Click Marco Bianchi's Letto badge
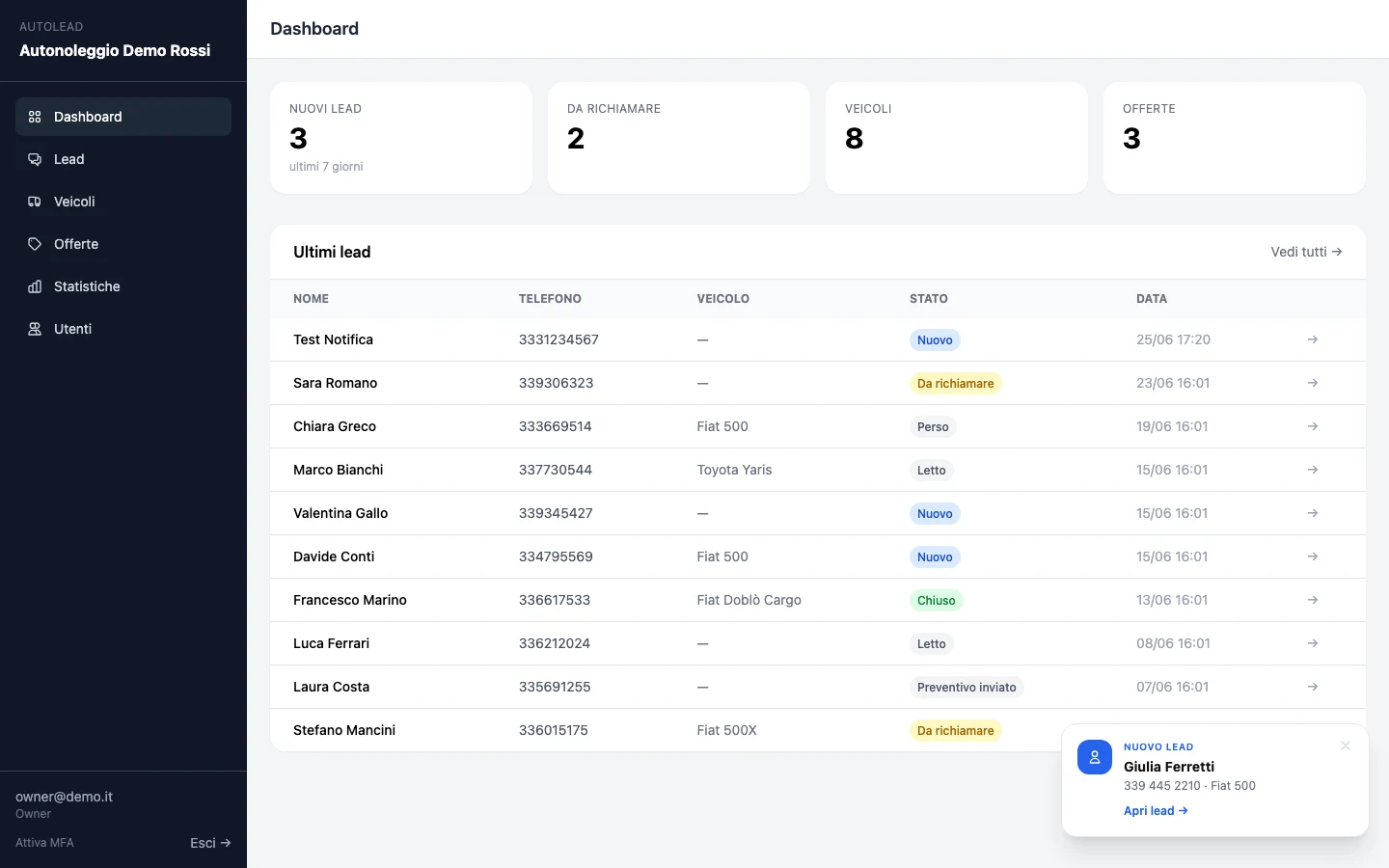1389x868 pixels. point(932,470)
